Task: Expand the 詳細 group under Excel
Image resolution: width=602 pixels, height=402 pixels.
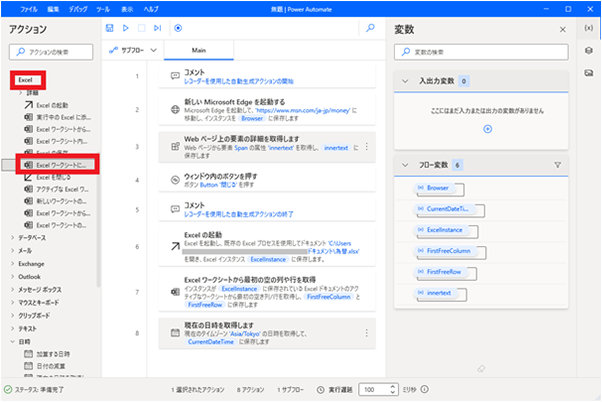Action: (x=21, y=93)
